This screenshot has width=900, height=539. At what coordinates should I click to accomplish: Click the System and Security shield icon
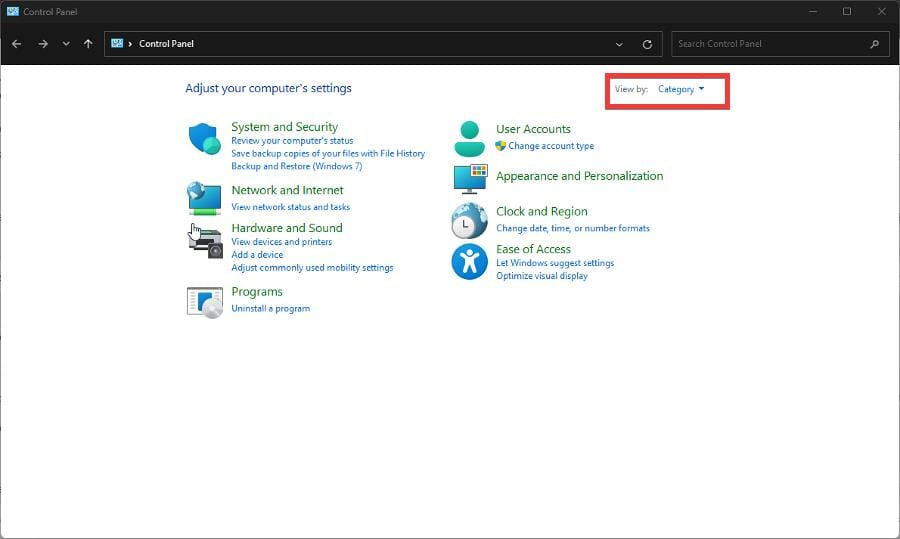click(x=204, y=139)
